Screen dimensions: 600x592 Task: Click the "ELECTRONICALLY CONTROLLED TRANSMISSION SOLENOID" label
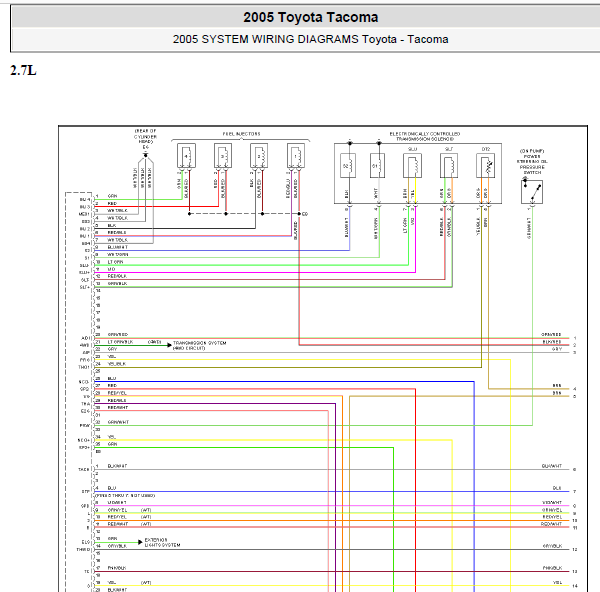pos(425,136)
